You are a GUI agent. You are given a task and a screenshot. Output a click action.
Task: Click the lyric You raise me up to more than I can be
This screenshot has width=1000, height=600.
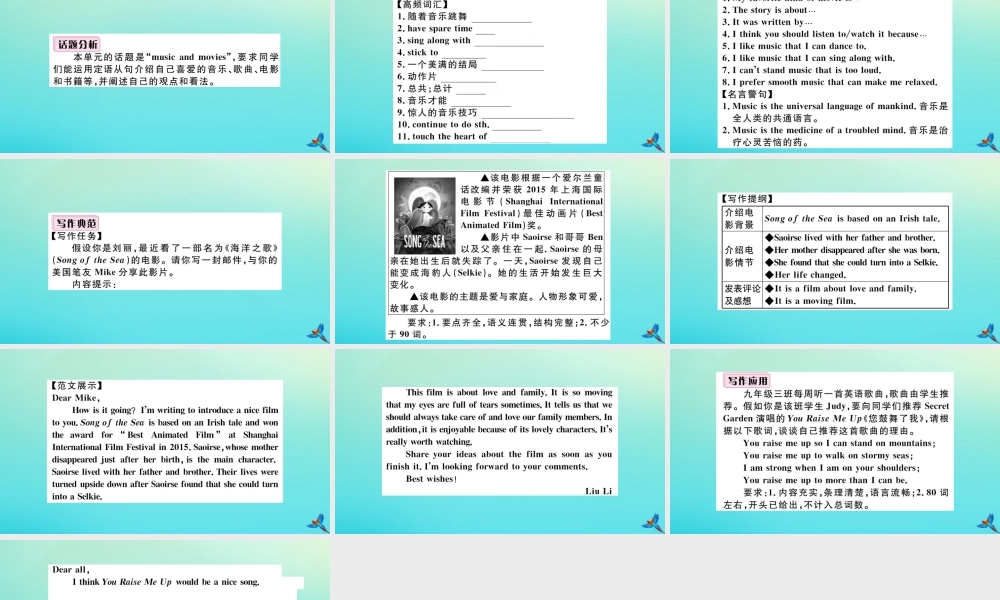[x=825, y=480]
